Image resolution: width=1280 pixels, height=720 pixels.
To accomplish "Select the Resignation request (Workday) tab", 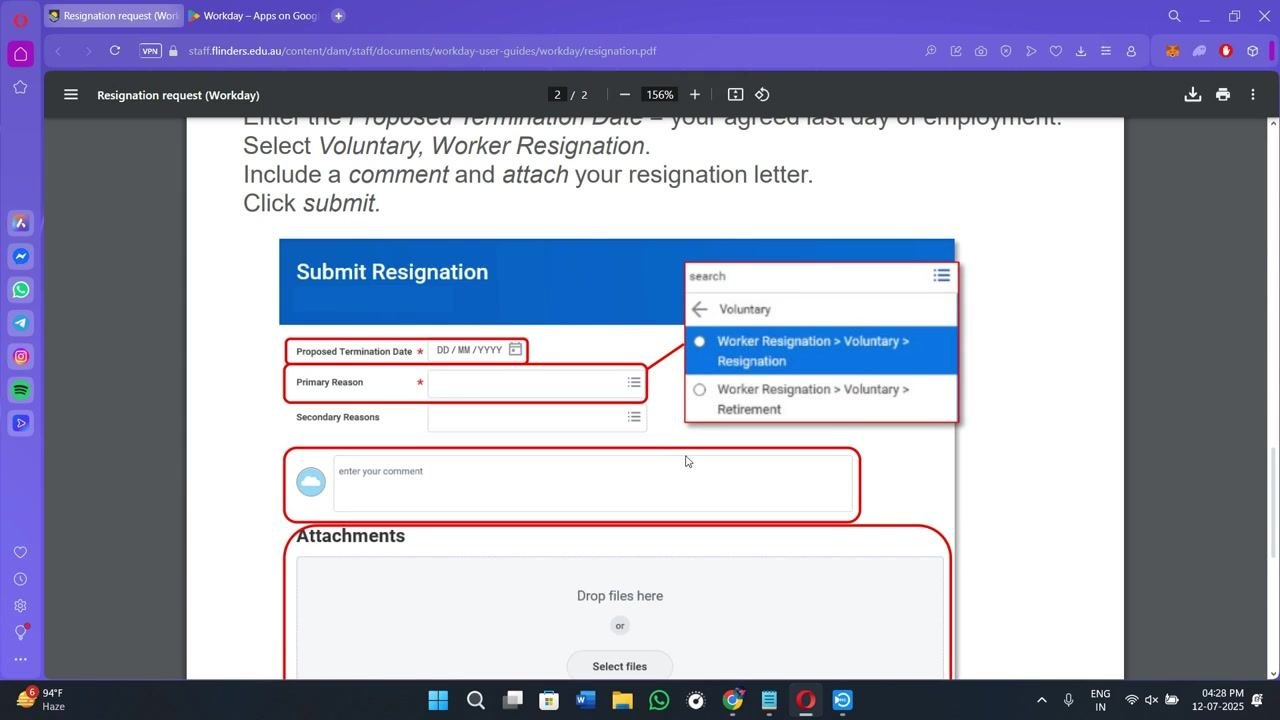I will click(x=113, y=16).
